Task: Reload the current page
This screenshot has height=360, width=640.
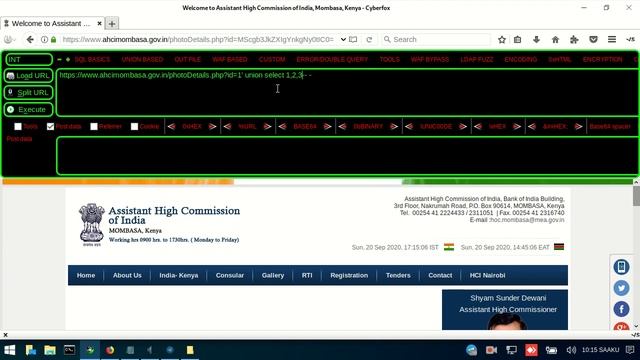Action: pyautogui.click(x=369, y=40)
